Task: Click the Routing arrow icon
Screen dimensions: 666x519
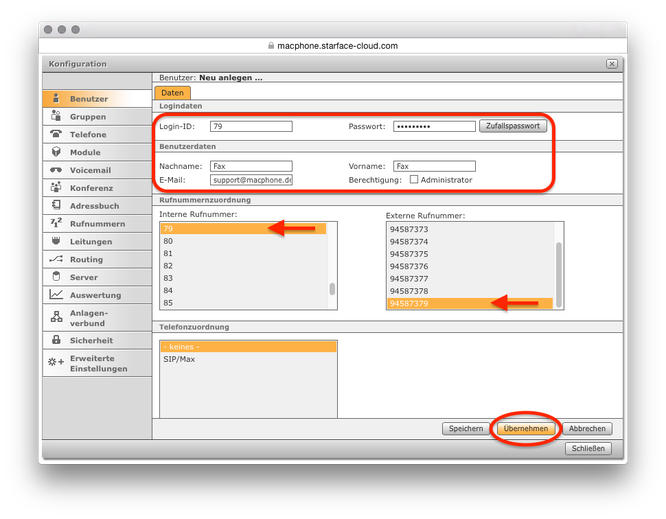Action: tap(56, 259)
